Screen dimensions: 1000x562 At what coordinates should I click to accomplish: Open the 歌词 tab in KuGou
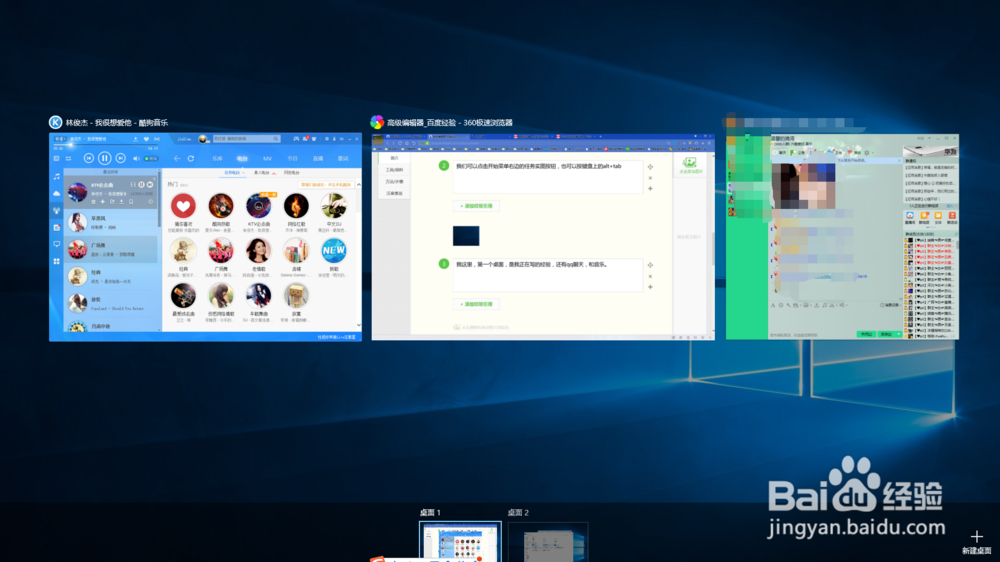pos(343,158)
